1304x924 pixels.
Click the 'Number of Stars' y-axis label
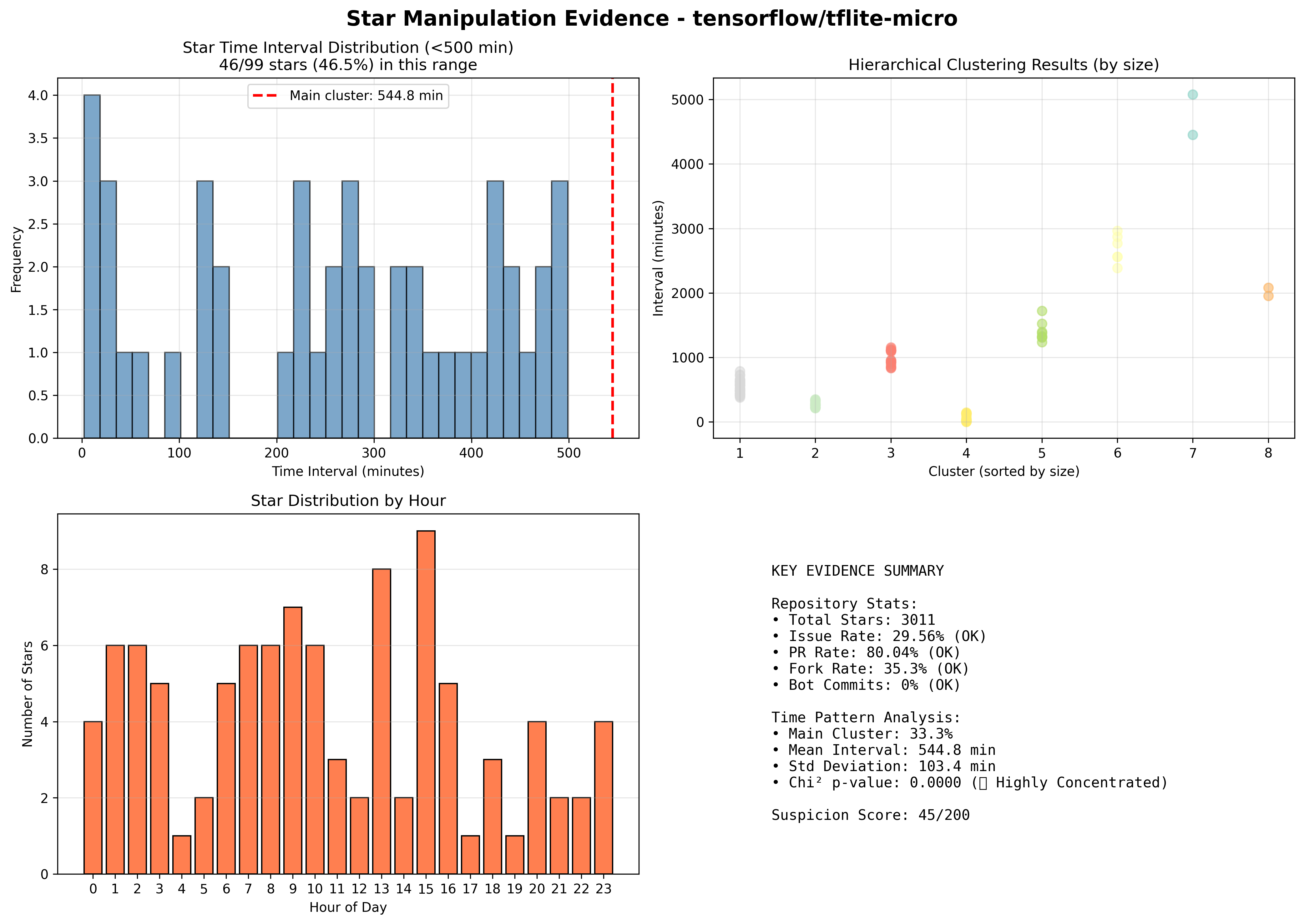coord(27,694)
